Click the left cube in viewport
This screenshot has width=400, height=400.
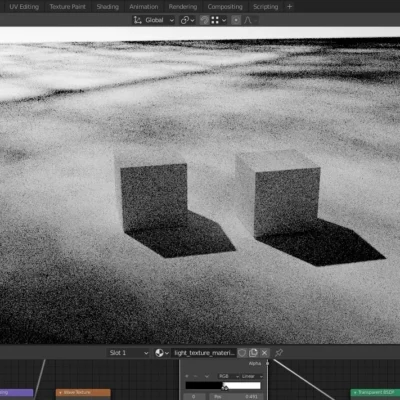click(x=151, y=192)
